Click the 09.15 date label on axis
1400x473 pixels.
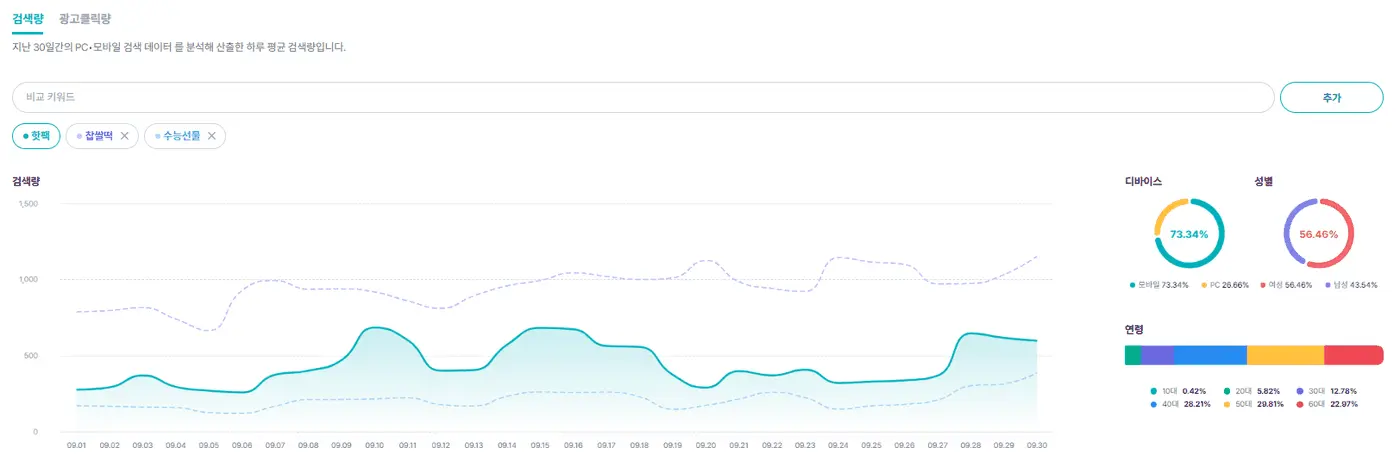(540, 445)
